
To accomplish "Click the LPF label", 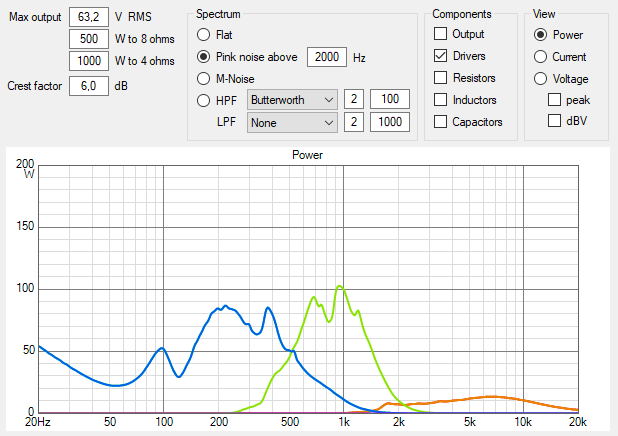I will [226, 122].
